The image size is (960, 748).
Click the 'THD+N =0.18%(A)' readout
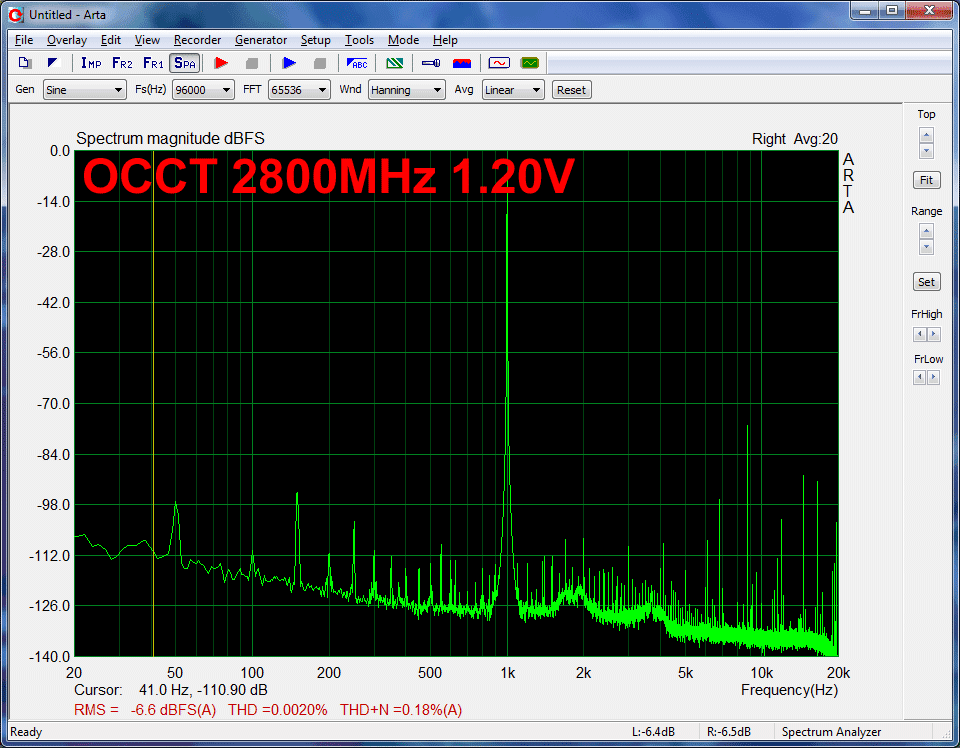pyautogui.click(x=401, y=710)
